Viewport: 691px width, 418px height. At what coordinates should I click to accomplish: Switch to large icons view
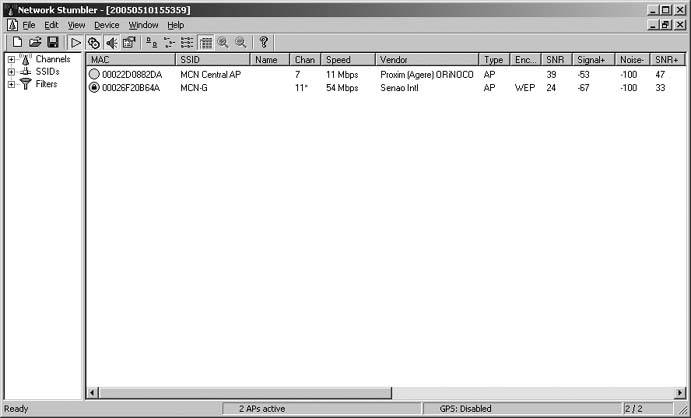point(152,43)
